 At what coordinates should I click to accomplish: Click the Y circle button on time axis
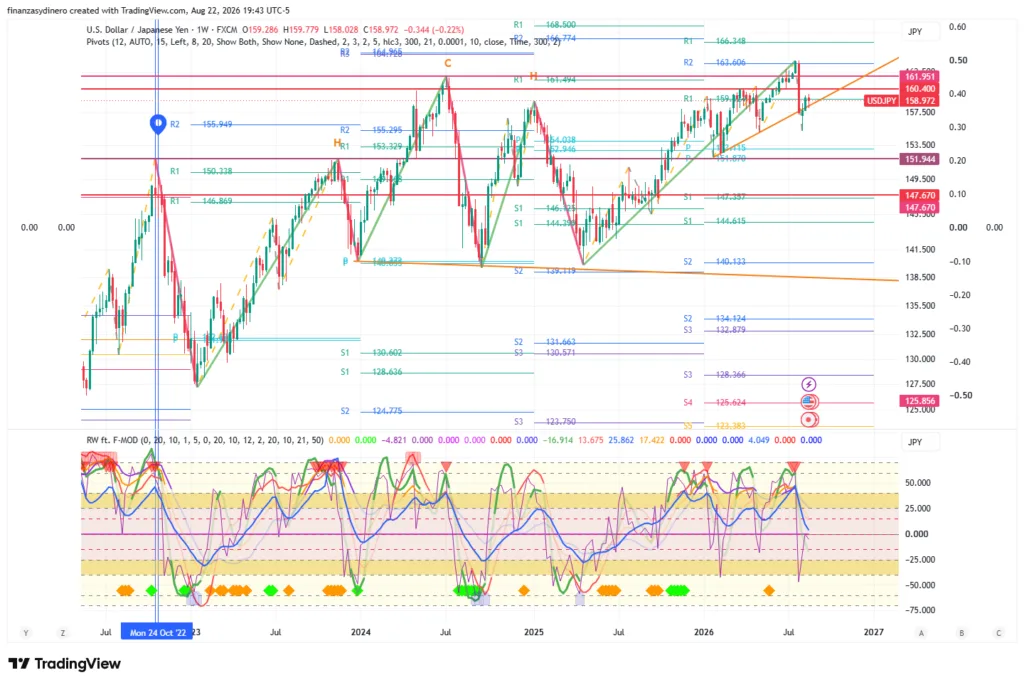[x=25, y=633]
